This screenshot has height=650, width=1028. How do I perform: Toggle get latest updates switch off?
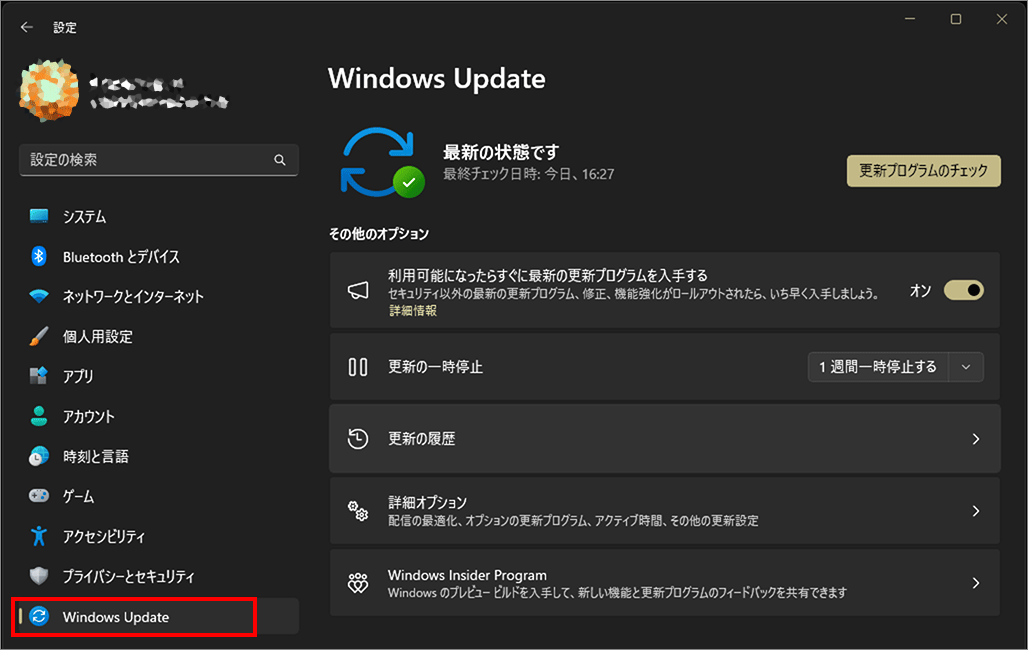pos(964,290)
